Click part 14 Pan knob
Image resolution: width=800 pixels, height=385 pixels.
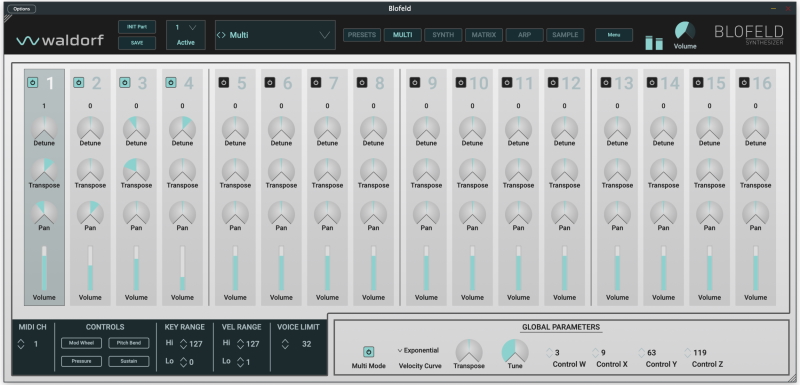[663, 213]
